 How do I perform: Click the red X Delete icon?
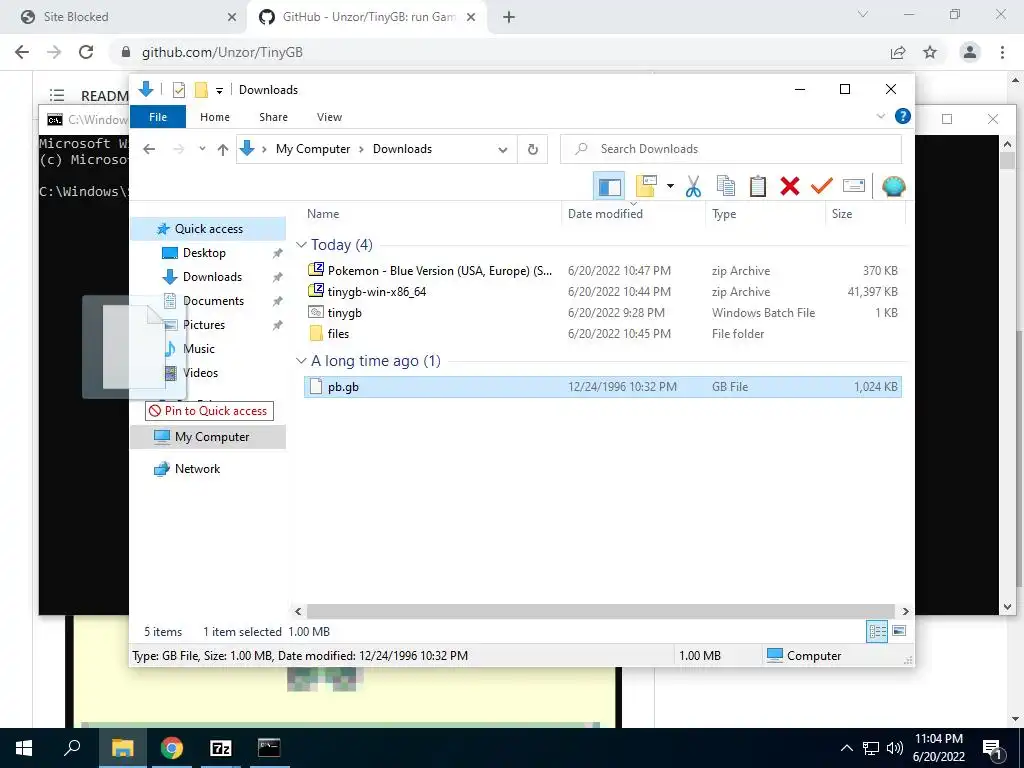click(x=790, y=187)
